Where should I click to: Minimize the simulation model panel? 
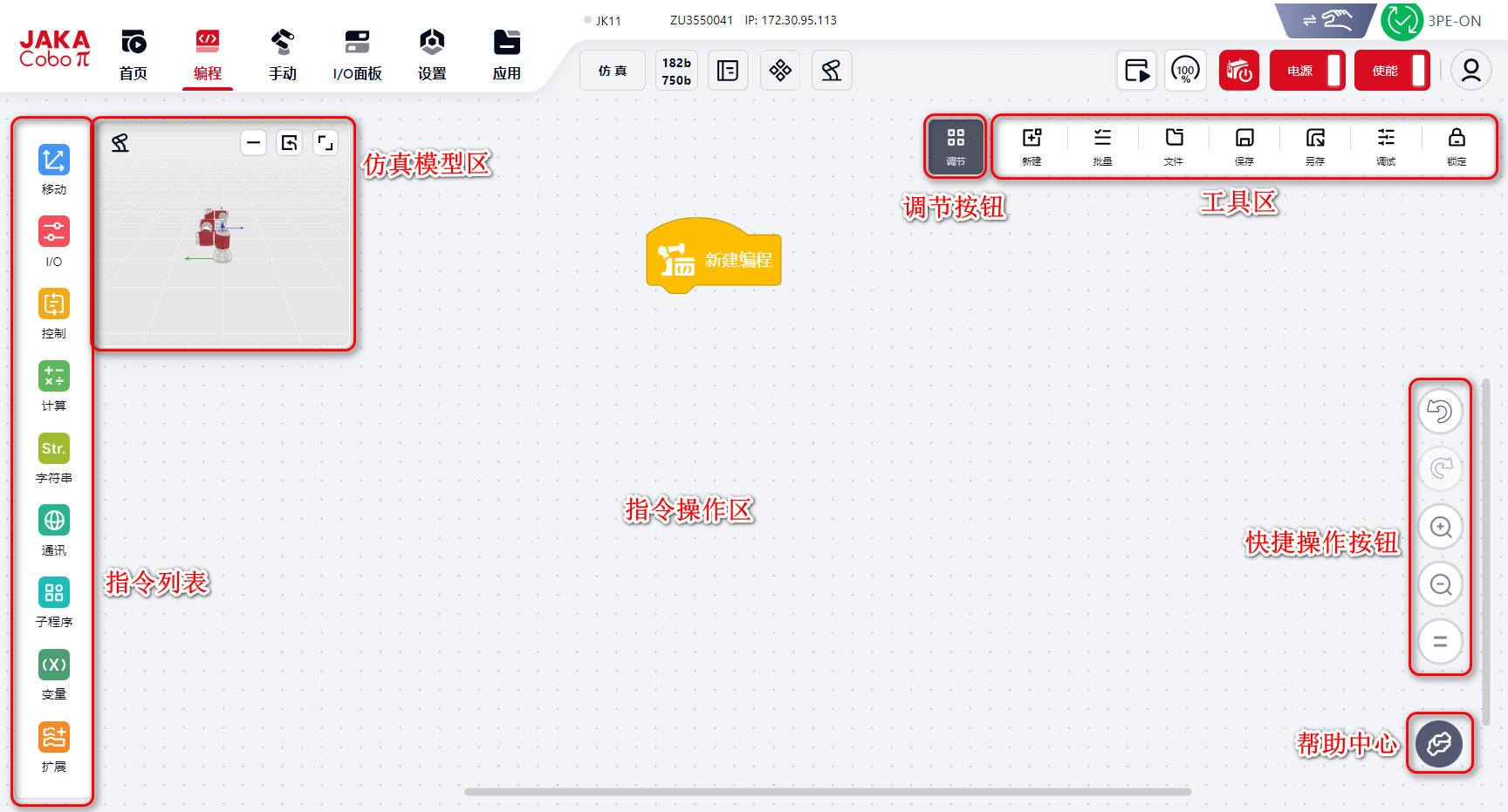coord(253,143)
